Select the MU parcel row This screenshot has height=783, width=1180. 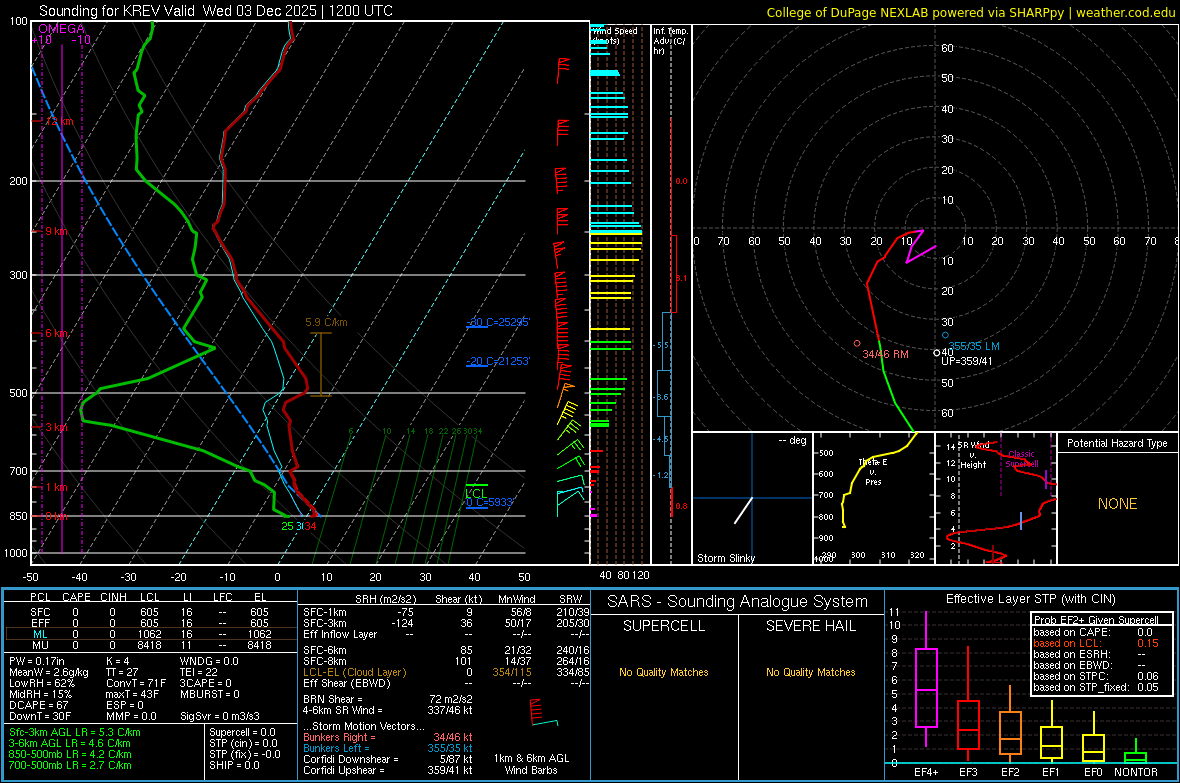(151, 644)
